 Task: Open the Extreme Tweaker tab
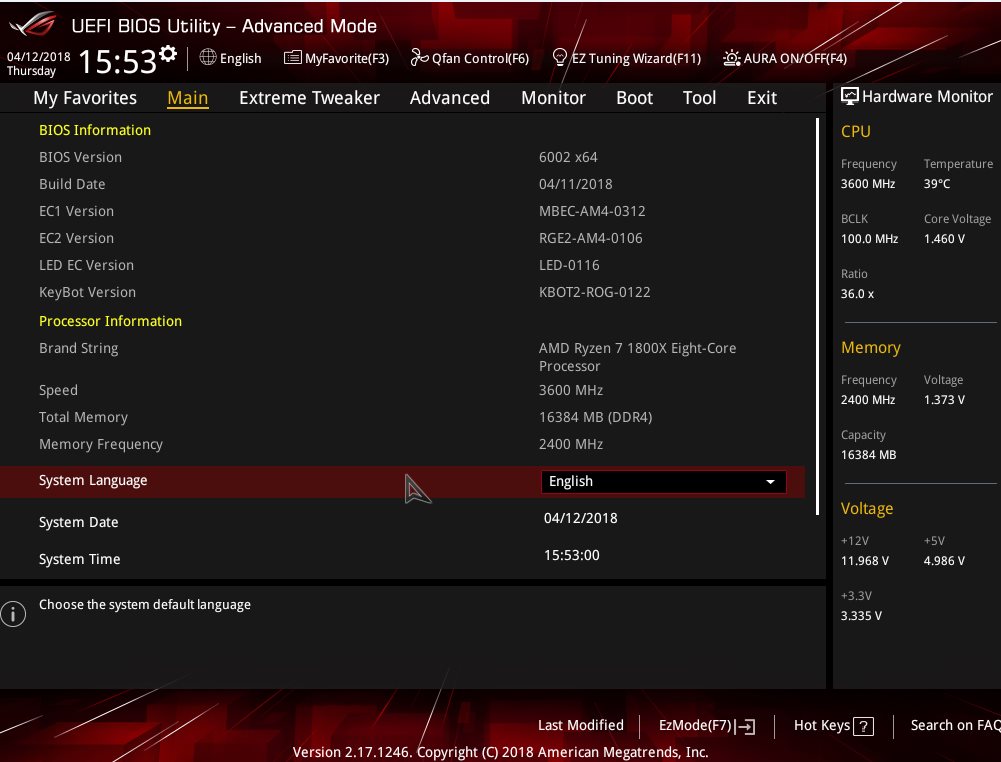[309, 98]
